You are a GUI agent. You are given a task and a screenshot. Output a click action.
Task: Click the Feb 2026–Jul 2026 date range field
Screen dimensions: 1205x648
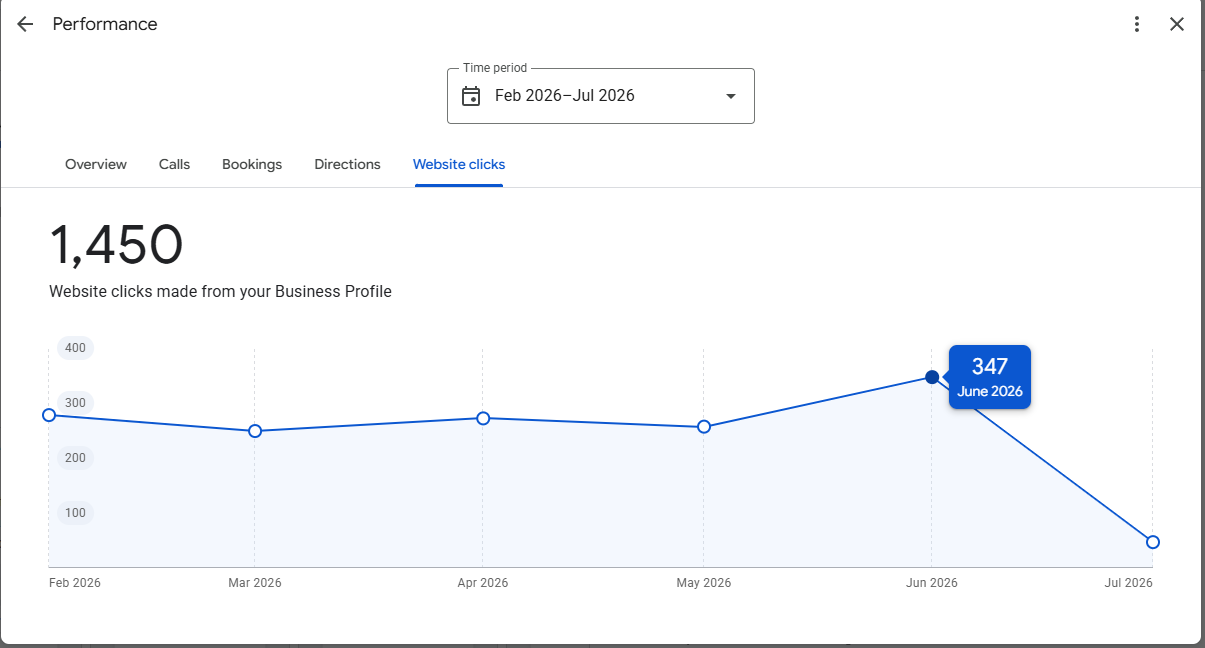(600, 96)
